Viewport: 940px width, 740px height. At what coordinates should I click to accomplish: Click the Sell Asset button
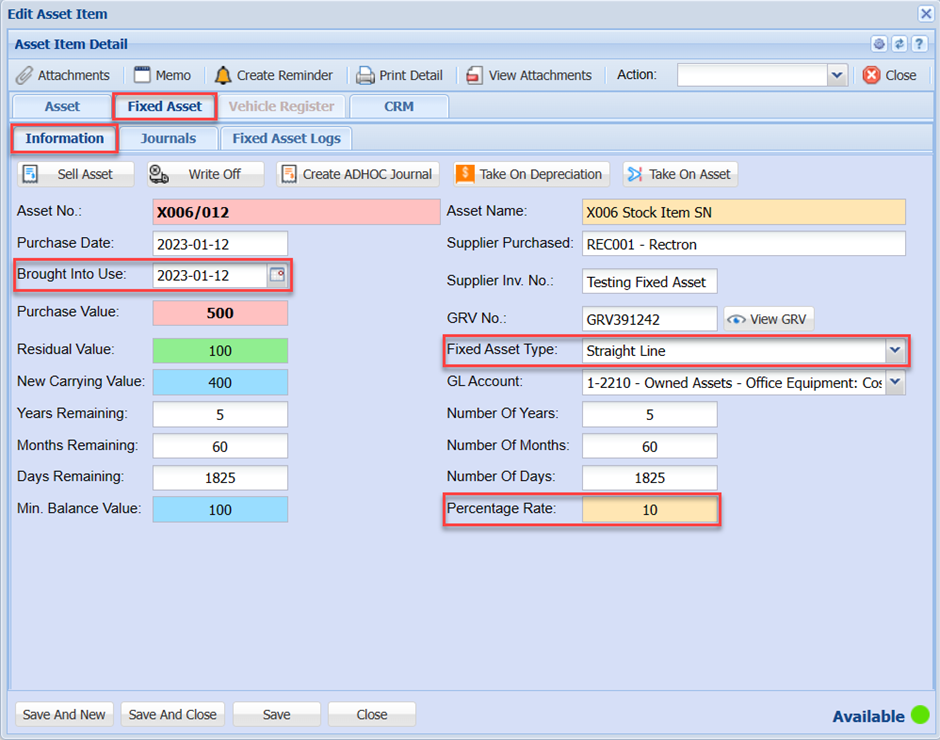point(75,174)
